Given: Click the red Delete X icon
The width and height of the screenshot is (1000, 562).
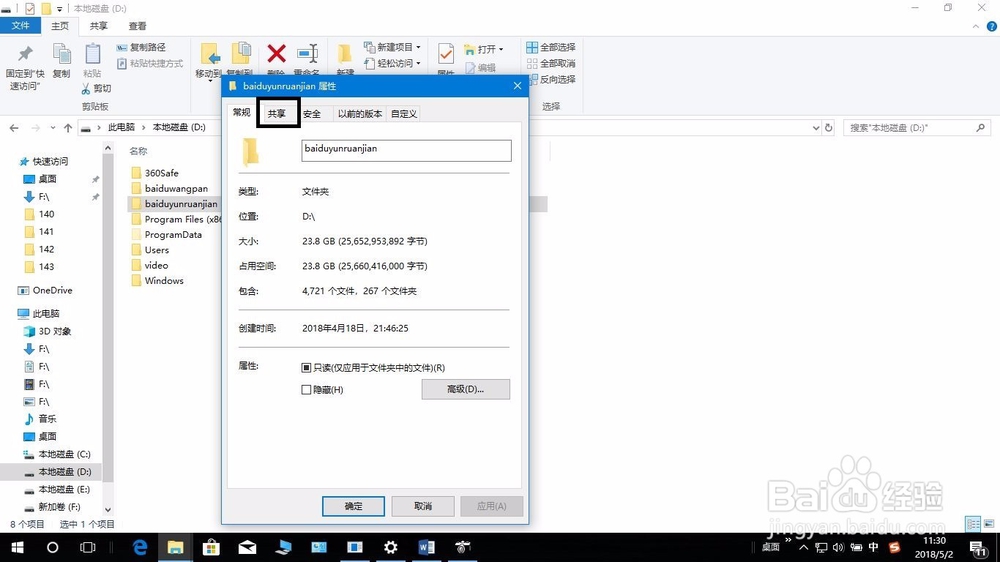Looking at the screenshot, I should [276, 54].
